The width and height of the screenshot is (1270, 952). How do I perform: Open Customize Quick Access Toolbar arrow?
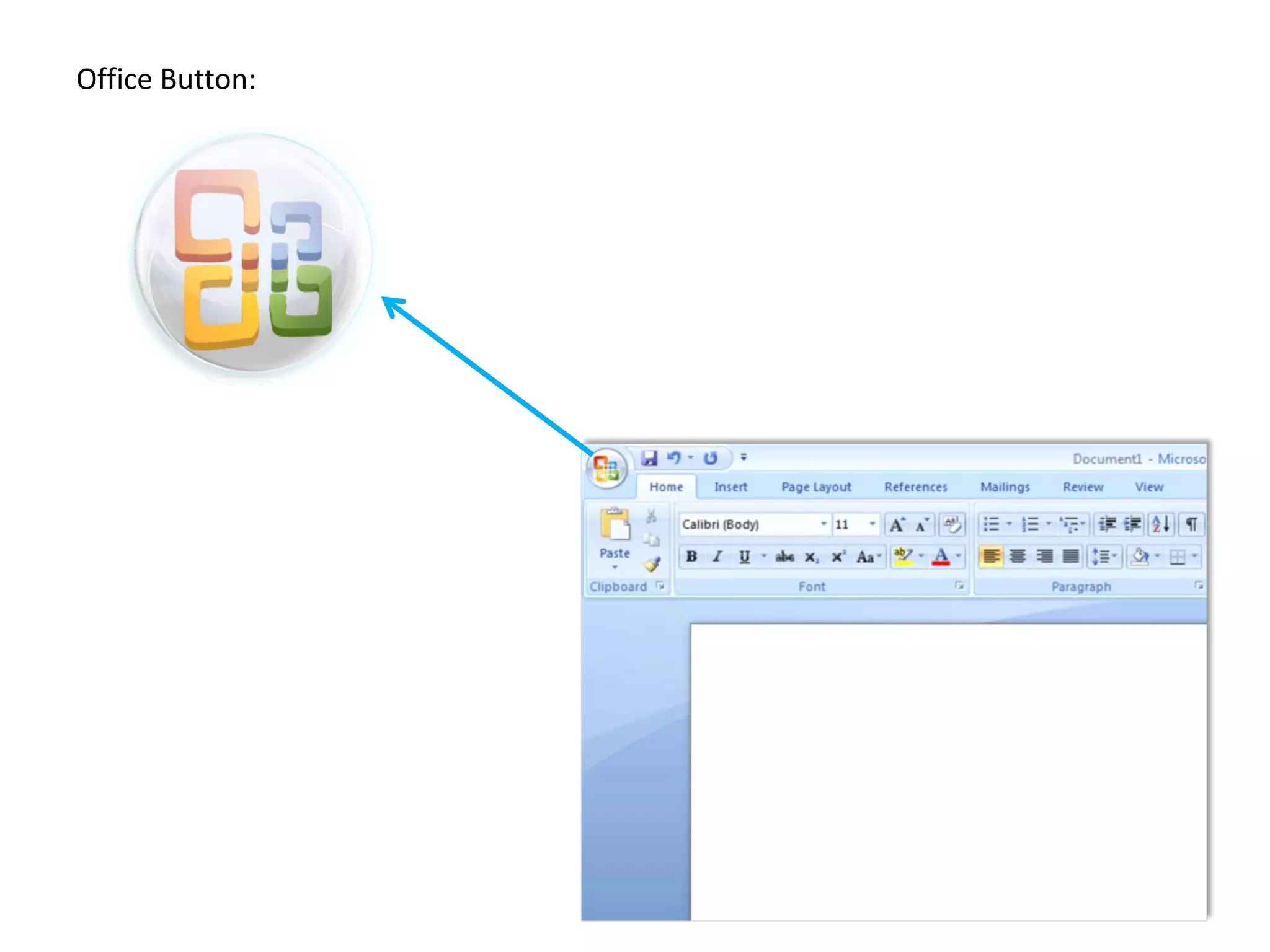(744, 457)
